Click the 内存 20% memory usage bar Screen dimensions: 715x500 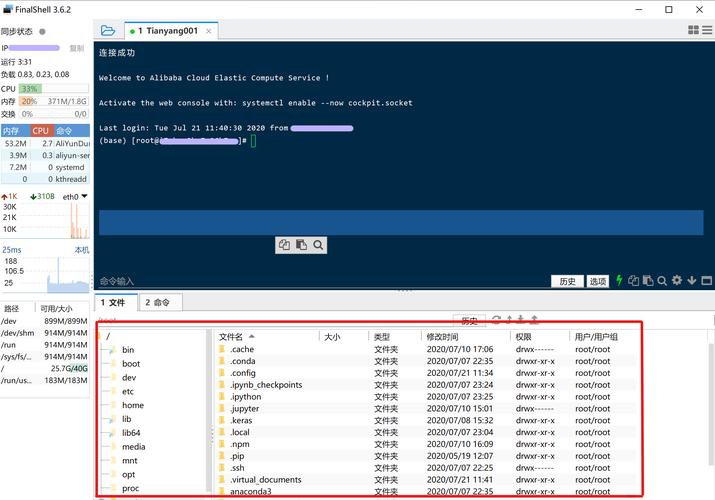click(54, 101)
